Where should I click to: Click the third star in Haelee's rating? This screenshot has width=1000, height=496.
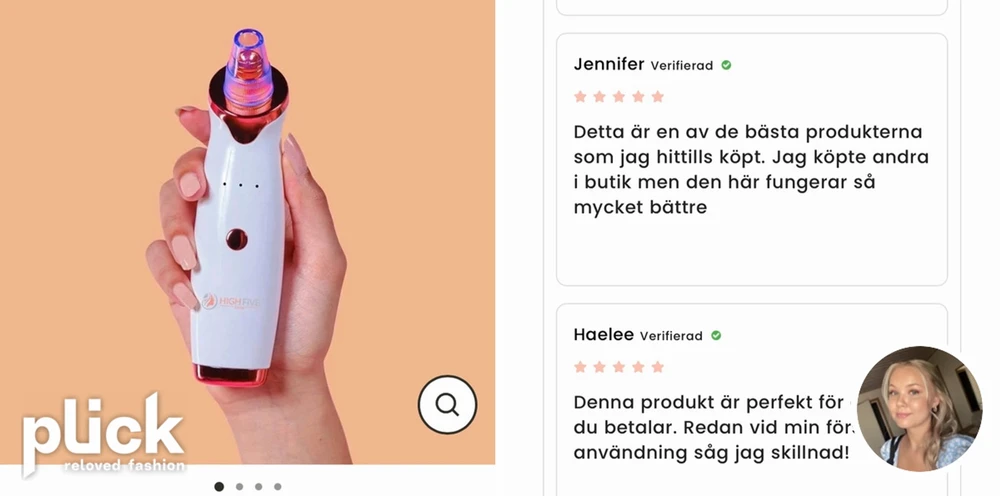619,367
